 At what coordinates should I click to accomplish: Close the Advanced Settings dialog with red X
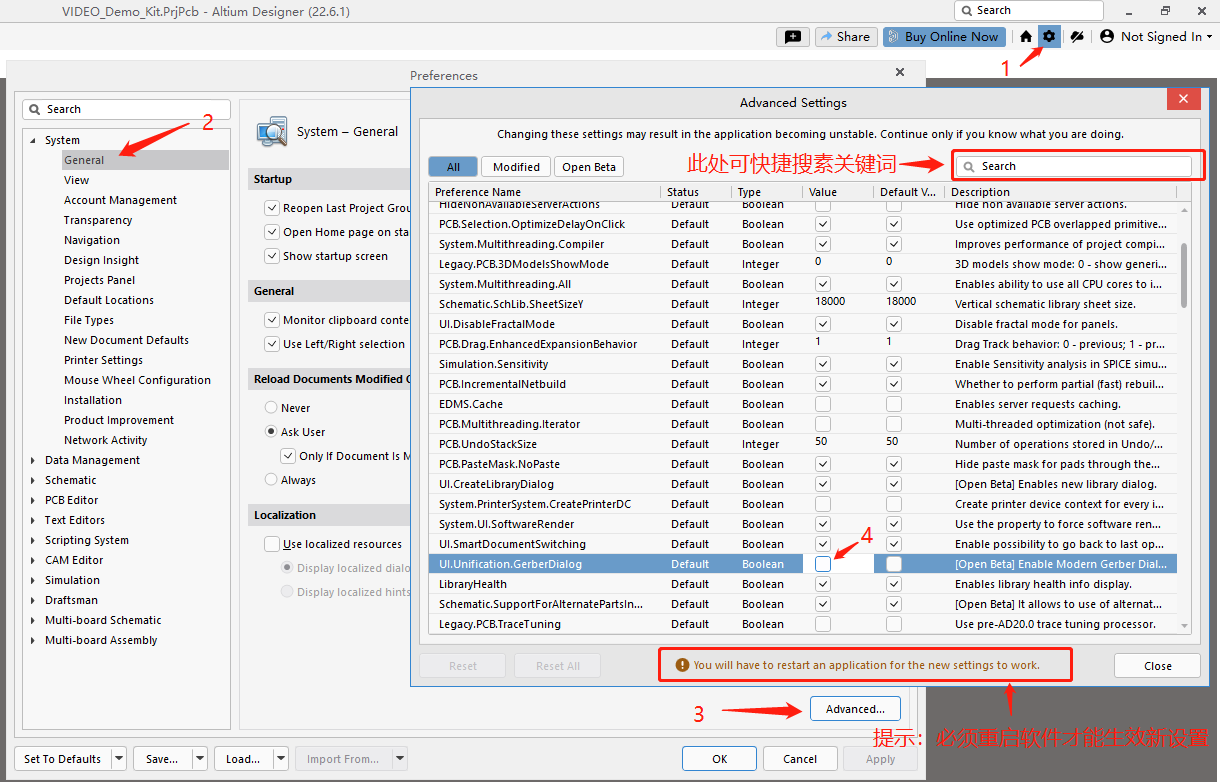1183,99
